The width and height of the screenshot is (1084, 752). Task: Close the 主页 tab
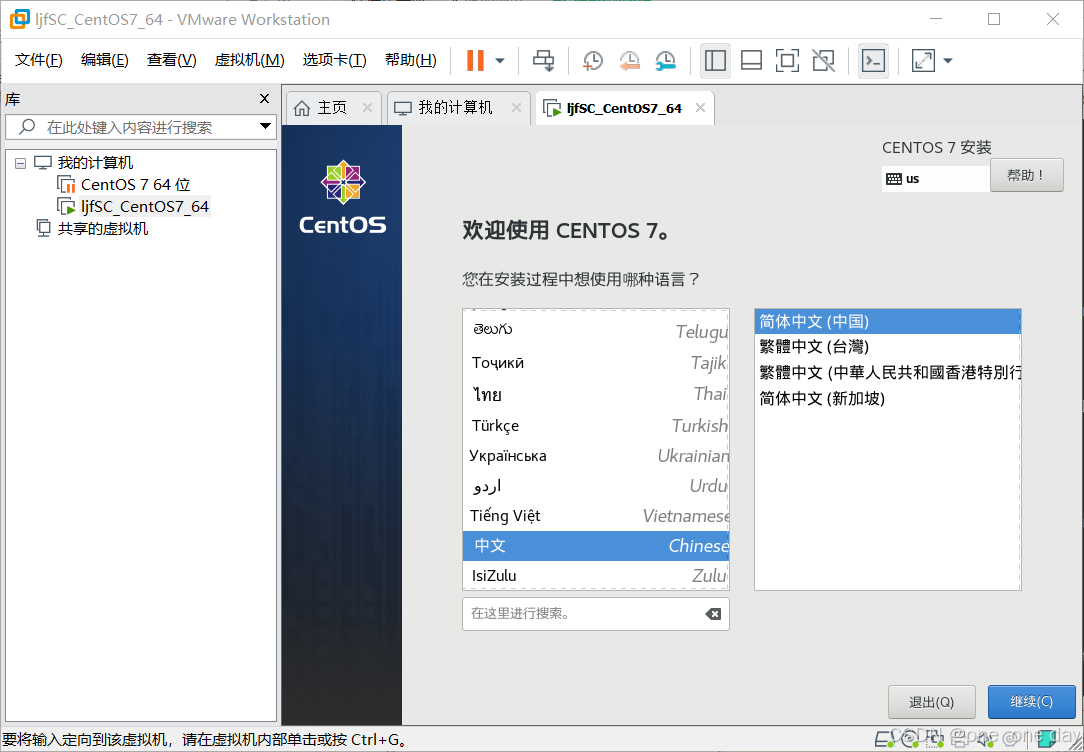coord(368,108)
